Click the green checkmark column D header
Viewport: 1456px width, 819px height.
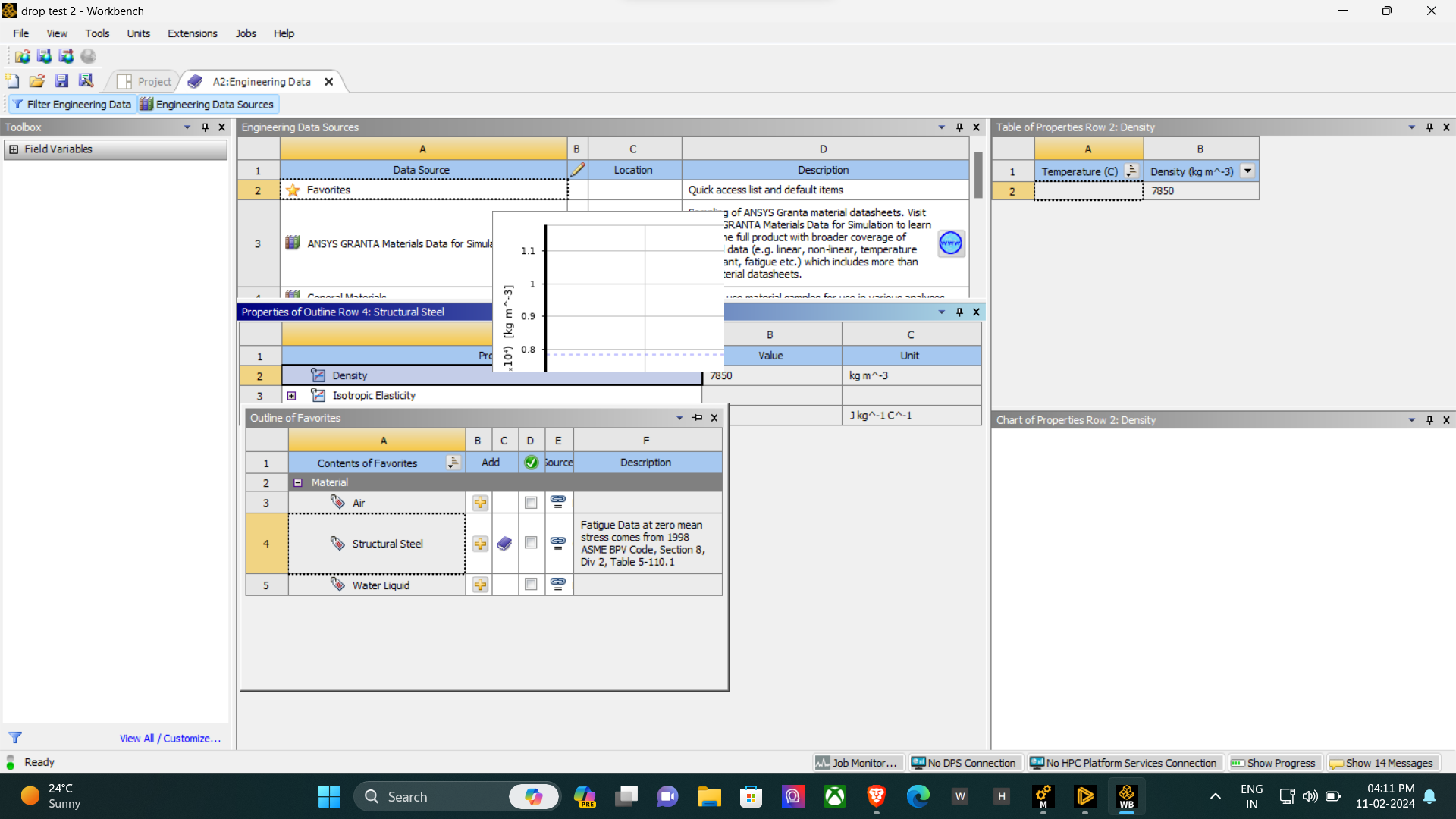tap(531, 463)
